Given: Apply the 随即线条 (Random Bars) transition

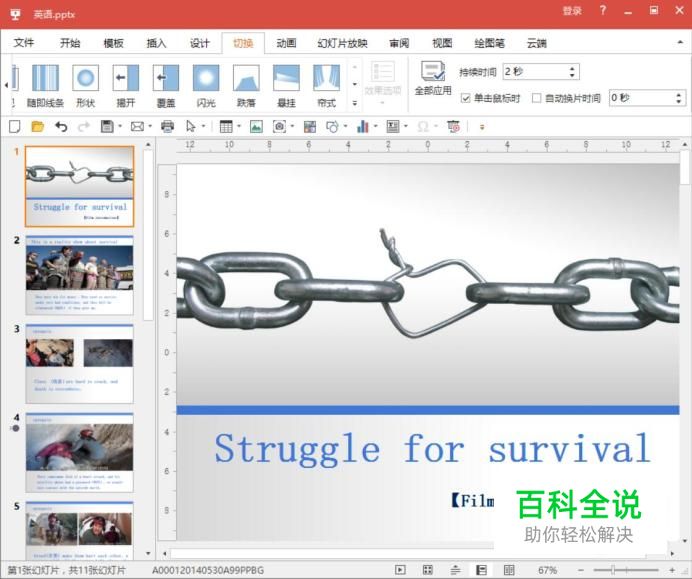Looking at the screenshot, I should coord(45,86).
